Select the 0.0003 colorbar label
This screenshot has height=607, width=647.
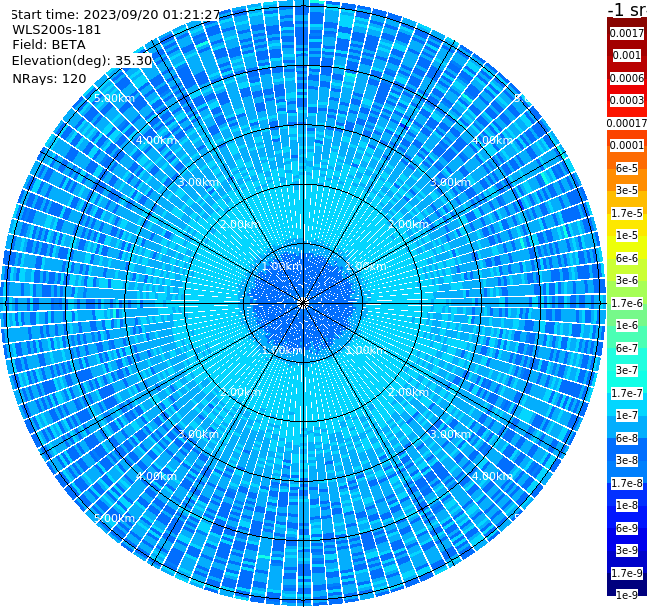pyautogui.click(x=627, y=100)
